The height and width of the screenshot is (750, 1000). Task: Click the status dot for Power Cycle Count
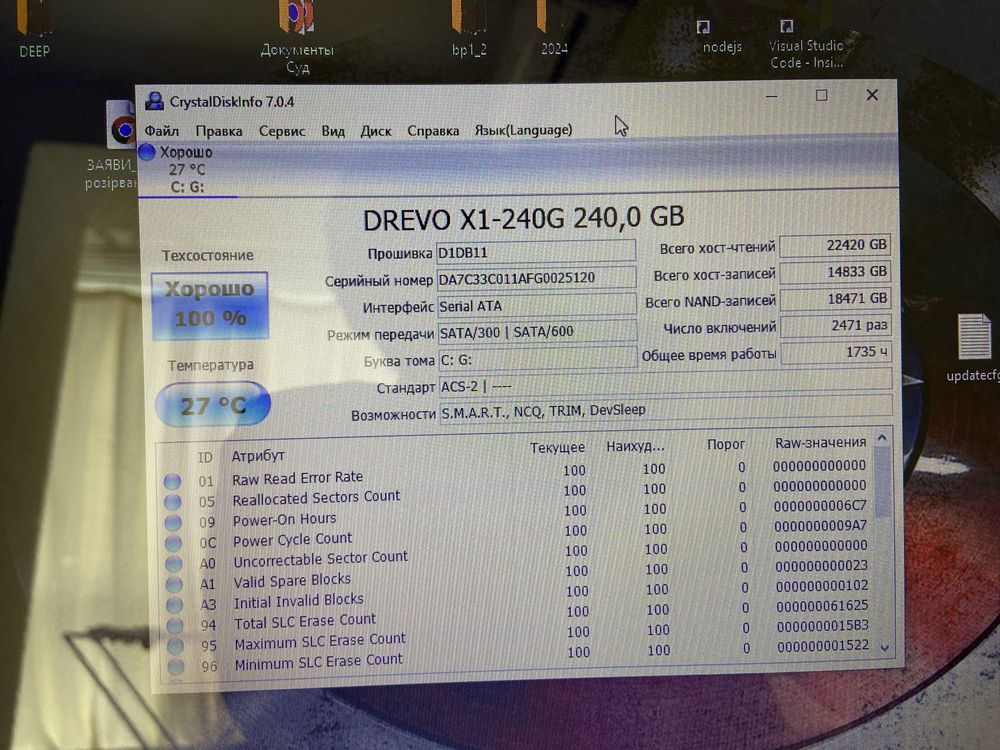click(x=173, y=543)
